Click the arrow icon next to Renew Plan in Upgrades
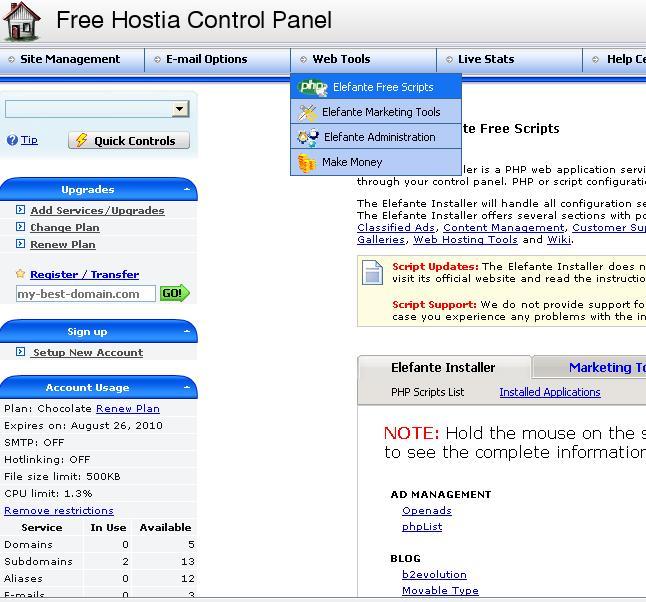This screenshot has height=602, width=646. click(x=20, y=244)
